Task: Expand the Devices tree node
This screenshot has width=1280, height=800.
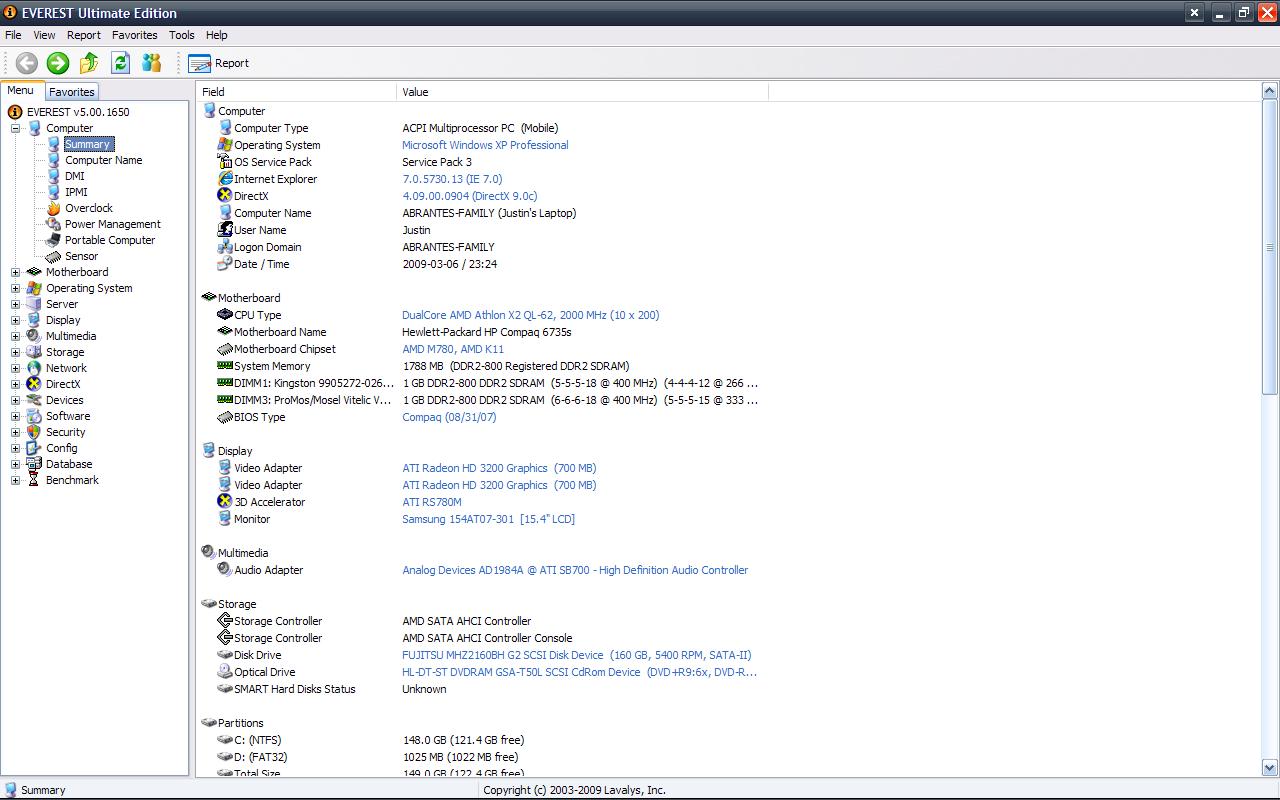Action: 15,400
